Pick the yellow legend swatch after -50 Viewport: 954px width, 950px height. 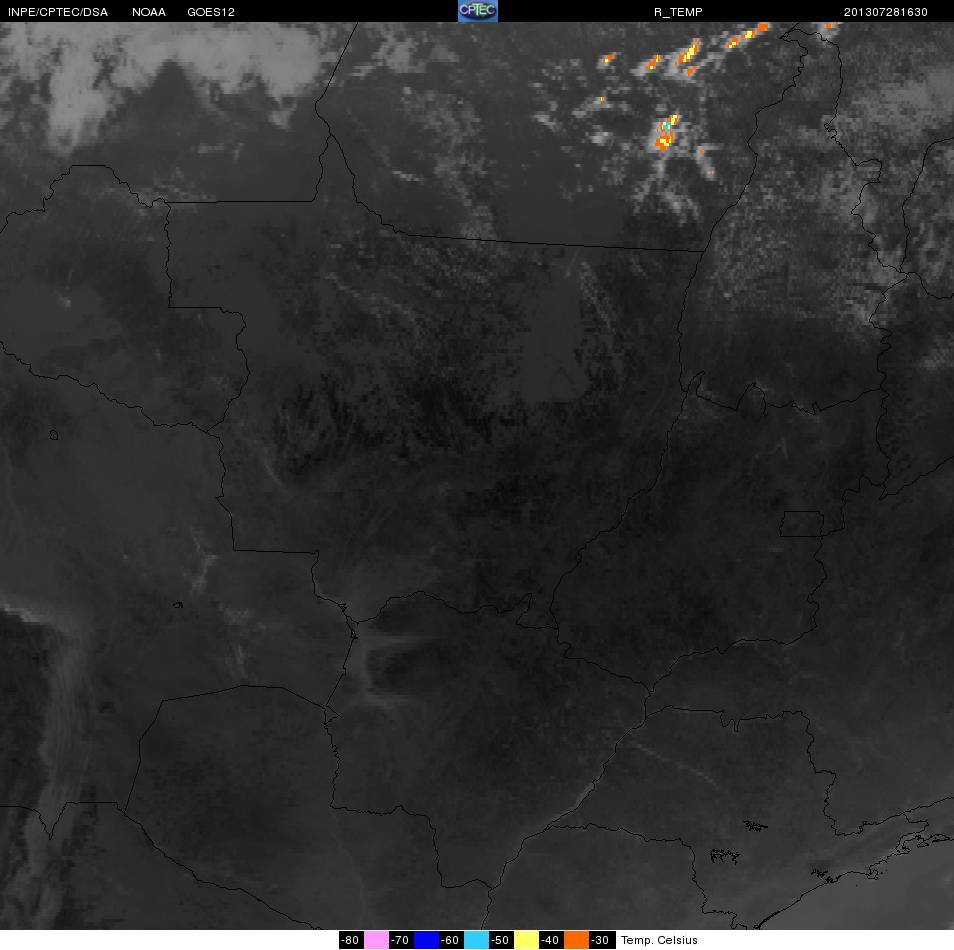[526, 940]
